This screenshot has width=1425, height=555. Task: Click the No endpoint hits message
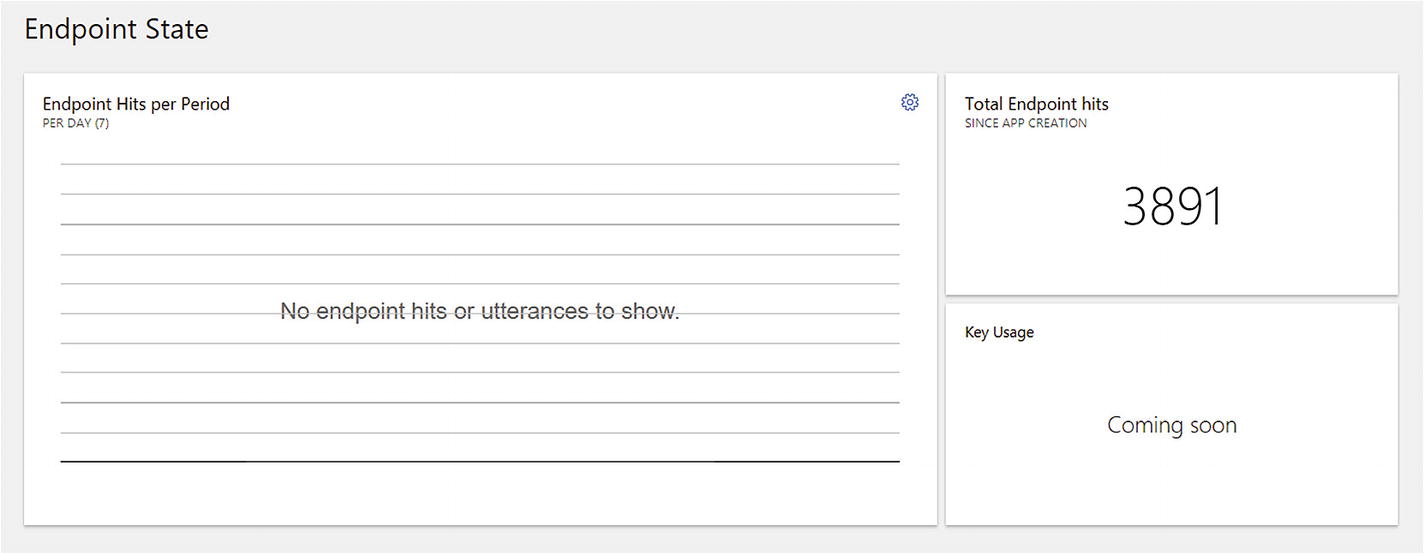[x=480, y=311]
